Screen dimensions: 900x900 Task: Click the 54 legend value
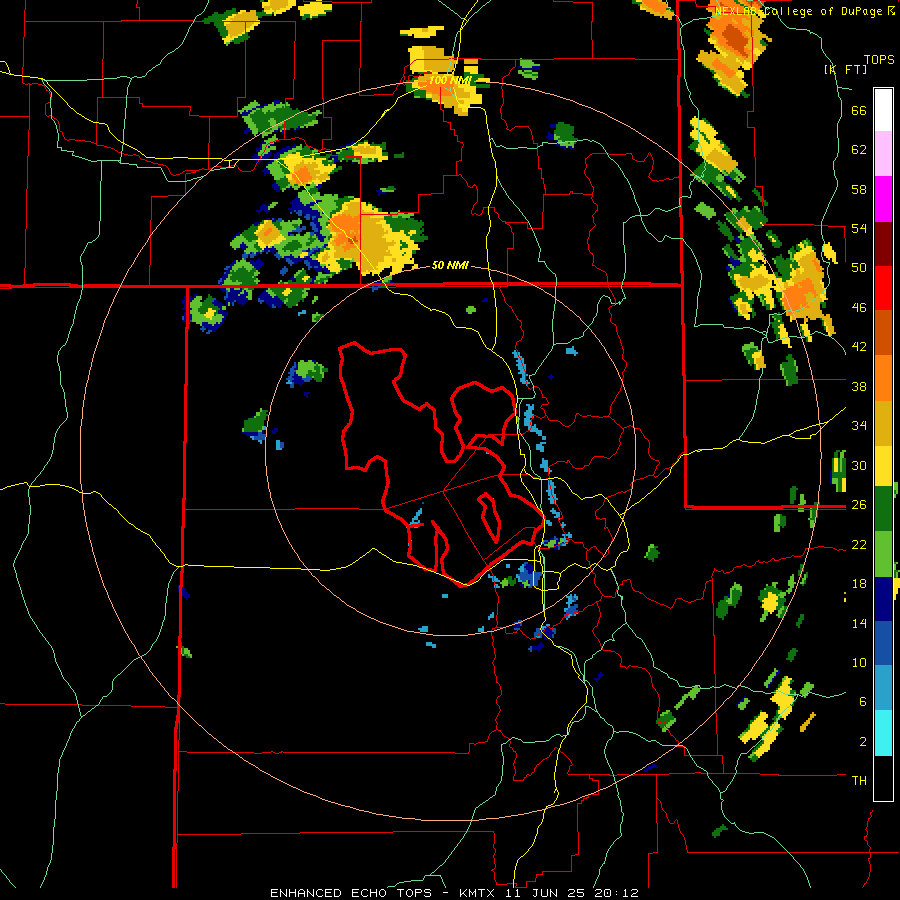[x=859, y=228]
